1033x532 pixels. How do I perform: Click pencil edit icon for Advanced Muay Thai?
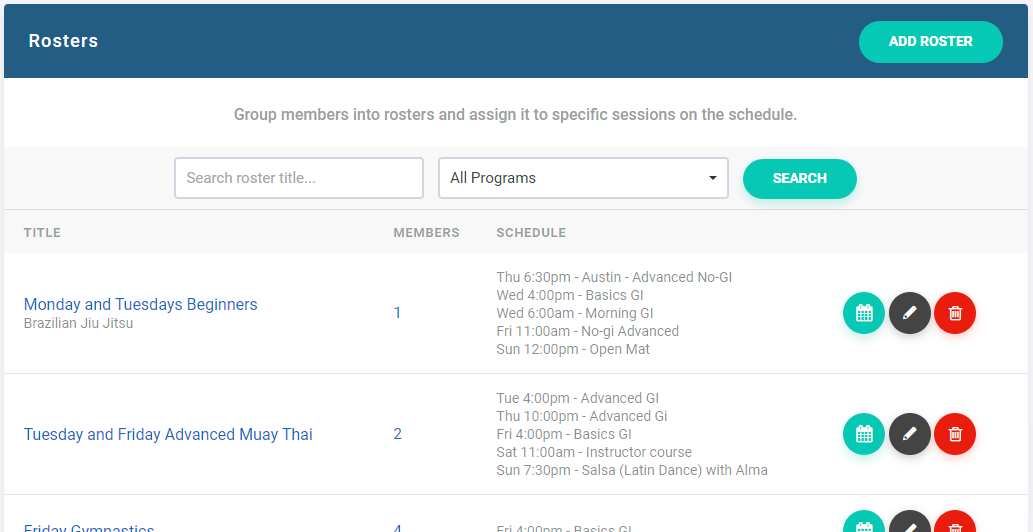(x=909, y=434)
